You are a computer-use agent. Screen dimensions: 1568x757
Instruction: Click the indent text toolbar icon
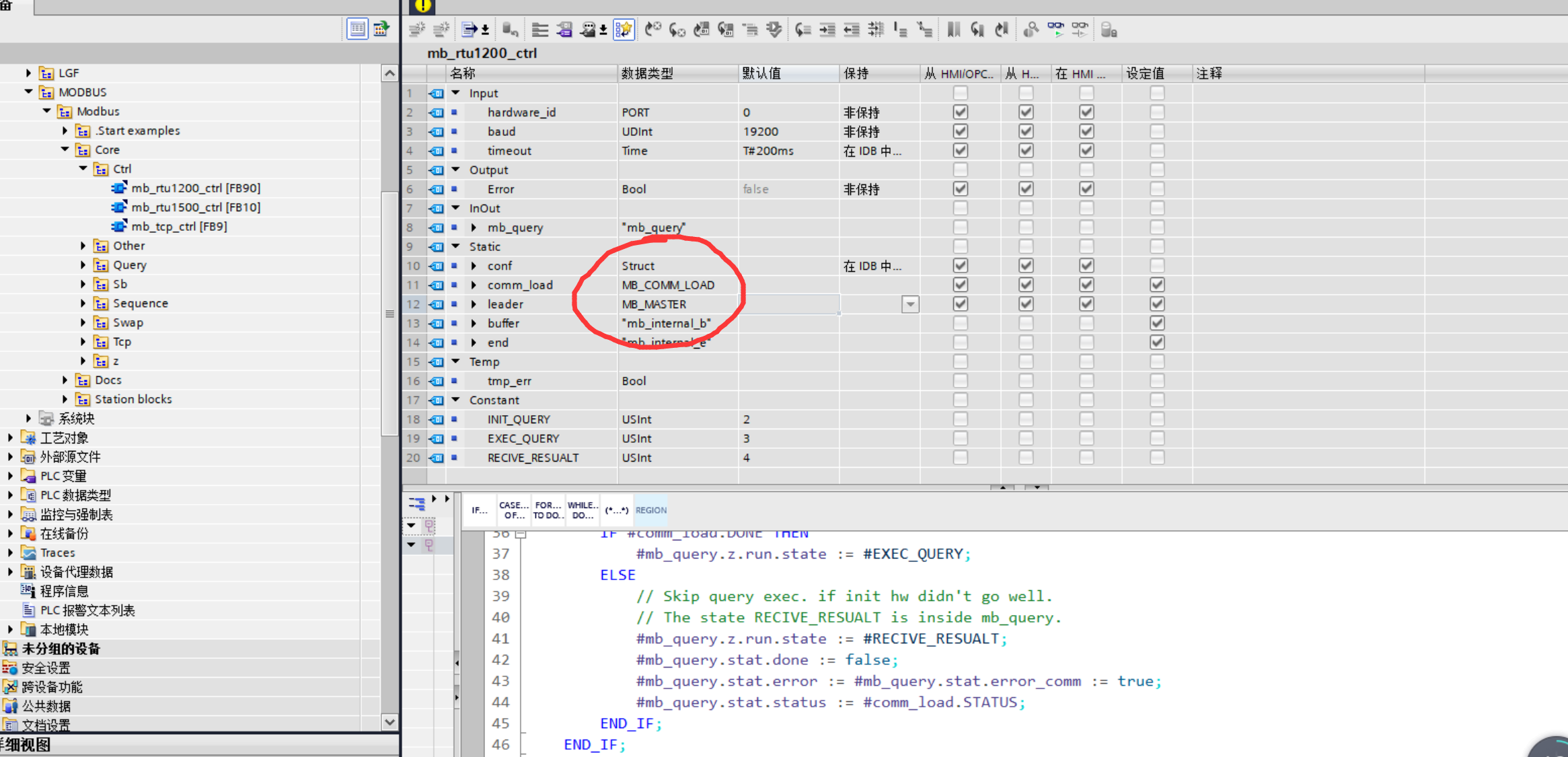click(827, 30)
